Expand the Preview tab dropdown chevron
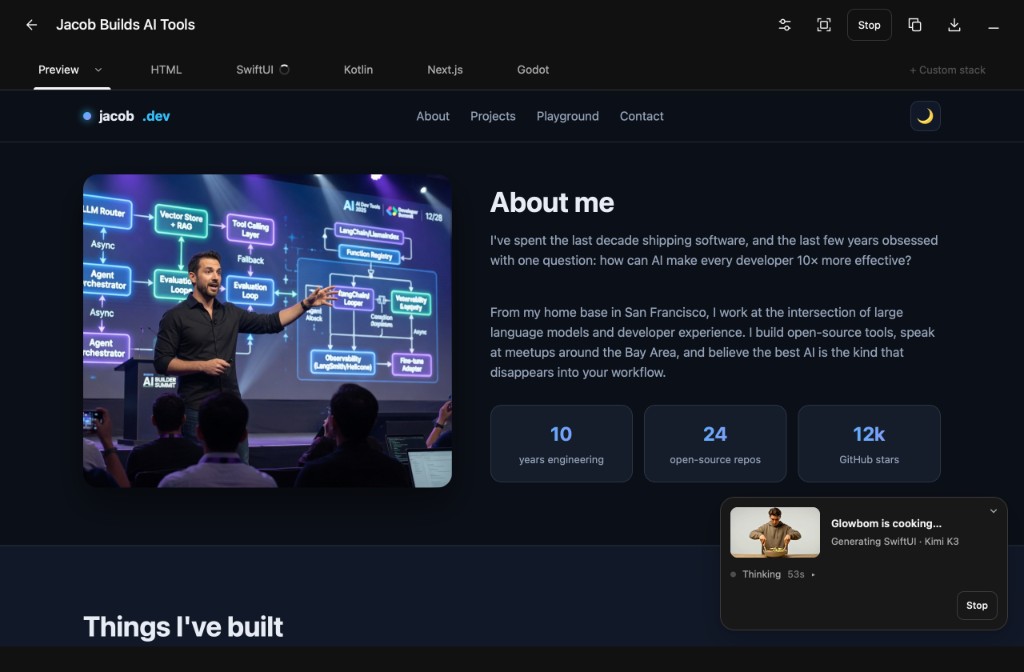 99,70
